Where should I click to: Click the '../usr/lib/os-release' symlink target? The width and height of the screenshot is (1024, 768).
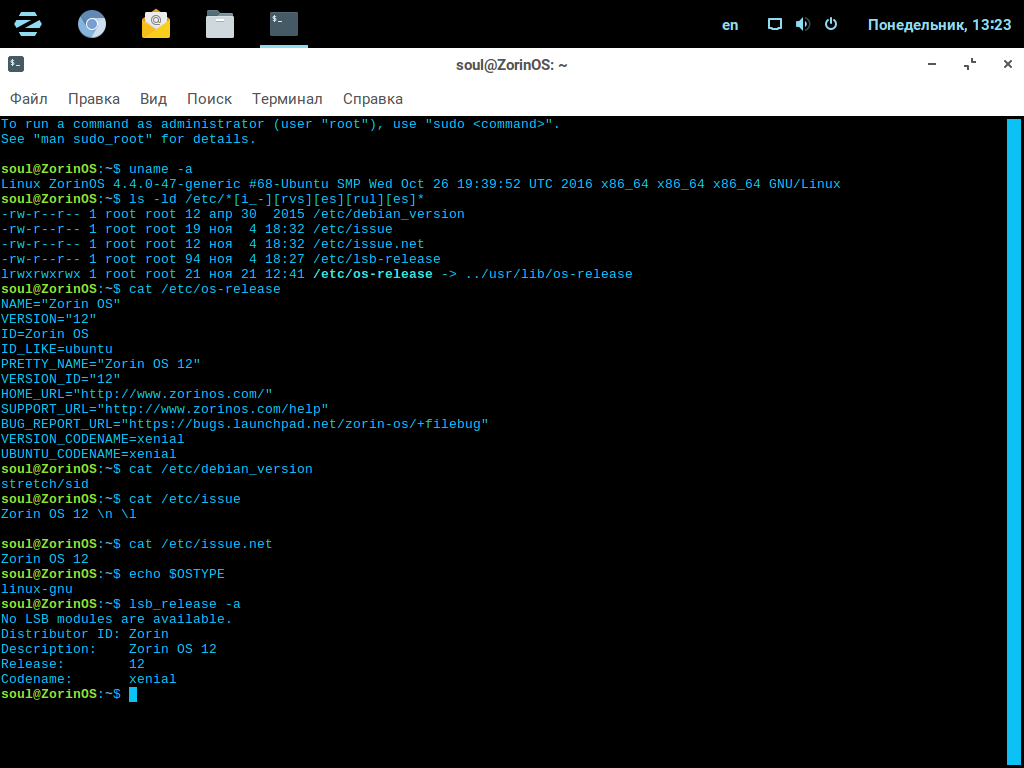[x=549, y=274]
